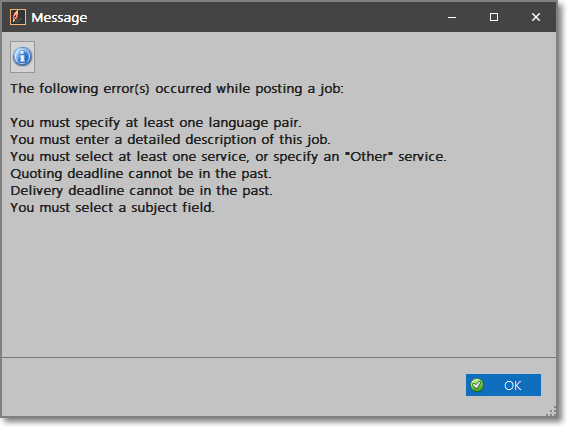Click the blue information icon
This screenshot has height=427, width=567.
pyautogui.click(x=22, y=57)
